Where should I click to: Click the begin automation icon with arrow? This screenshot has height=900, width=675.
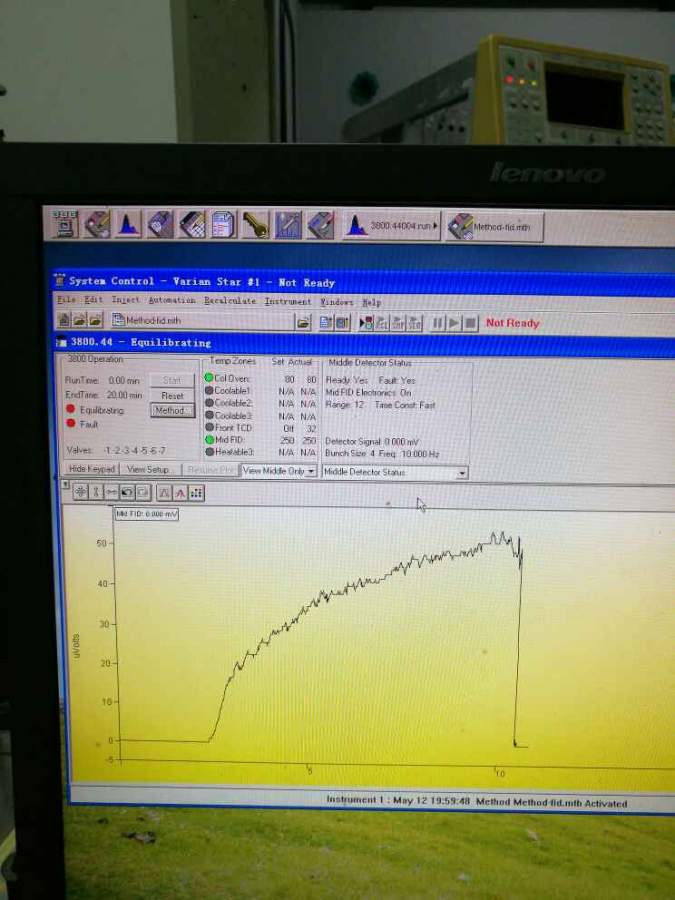[x=366, y=323]
